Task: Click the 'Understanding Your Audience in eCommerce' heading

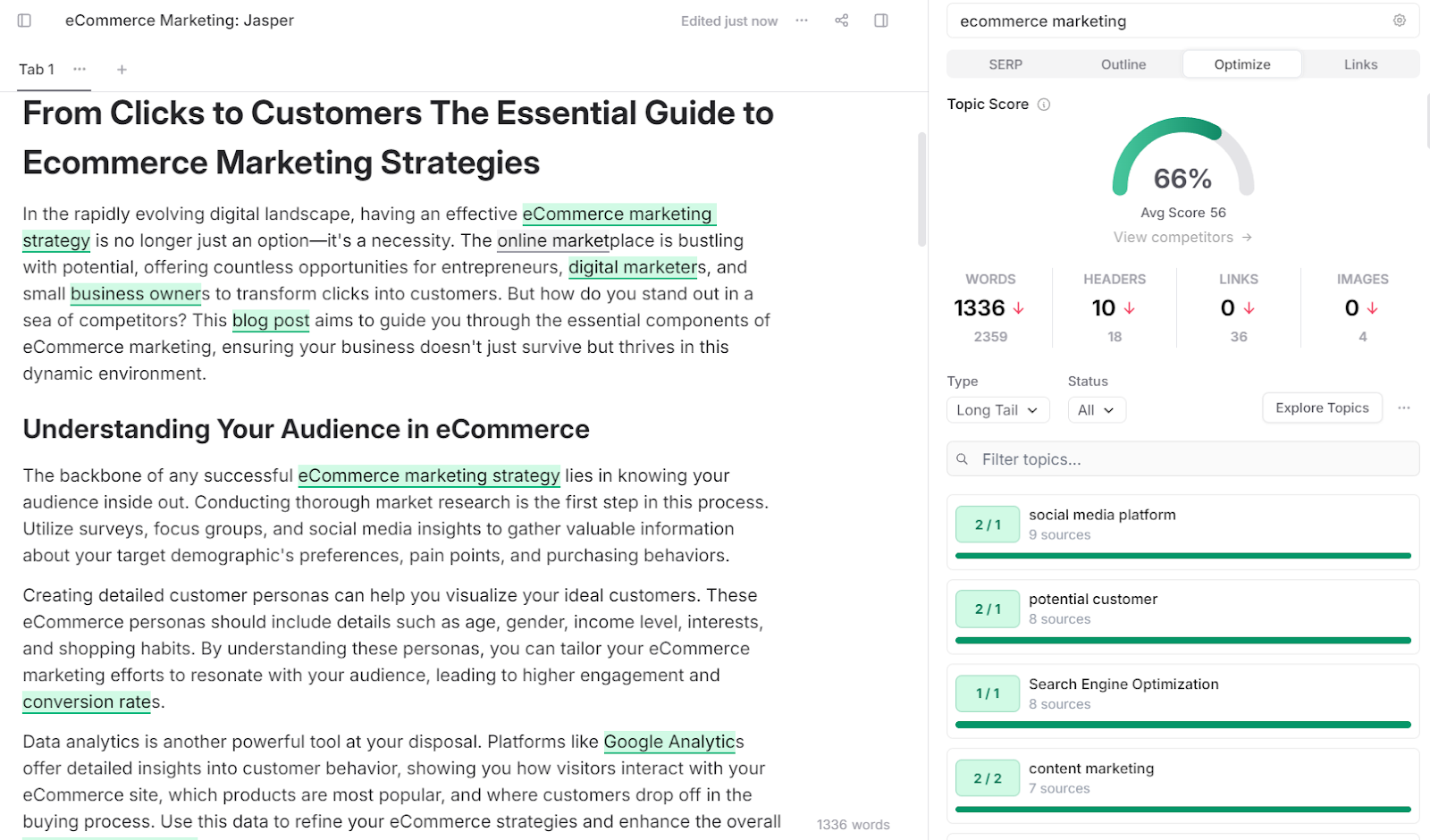Action: pos(306,429)
